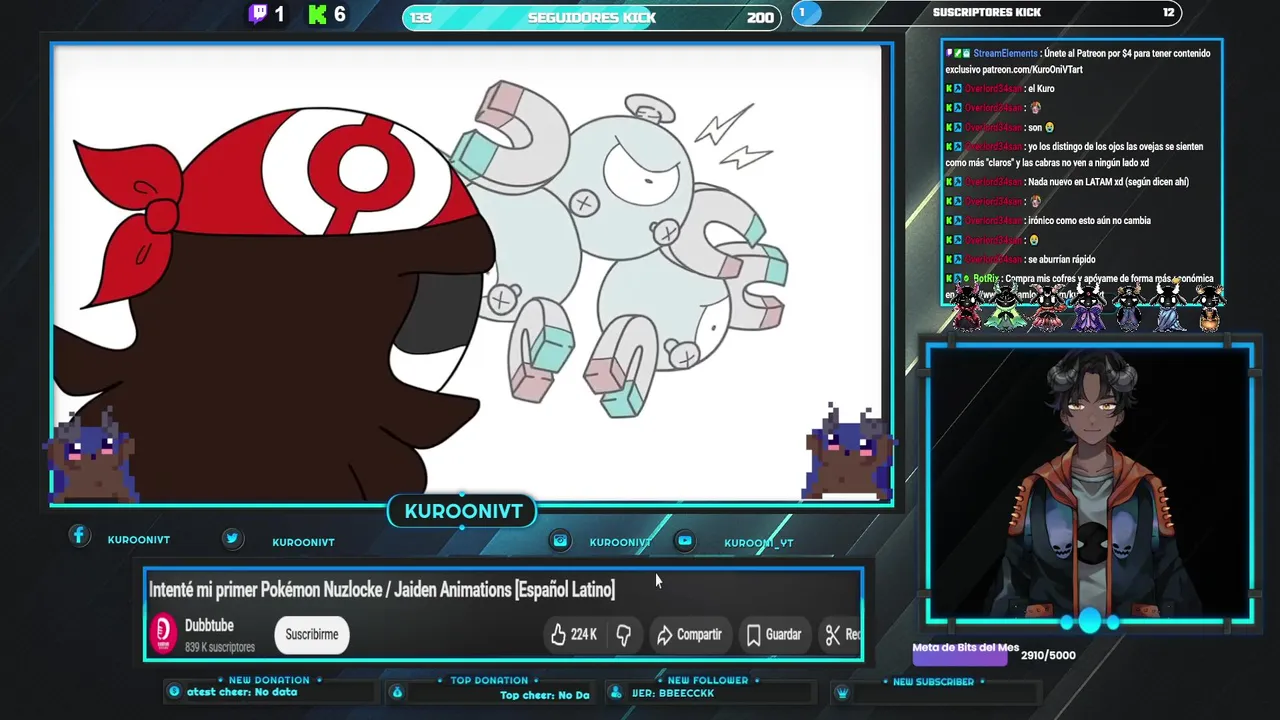Click the 'UER: BBEECCKK' new follower text
This screenshot has height=720, width=1280.
673,693
